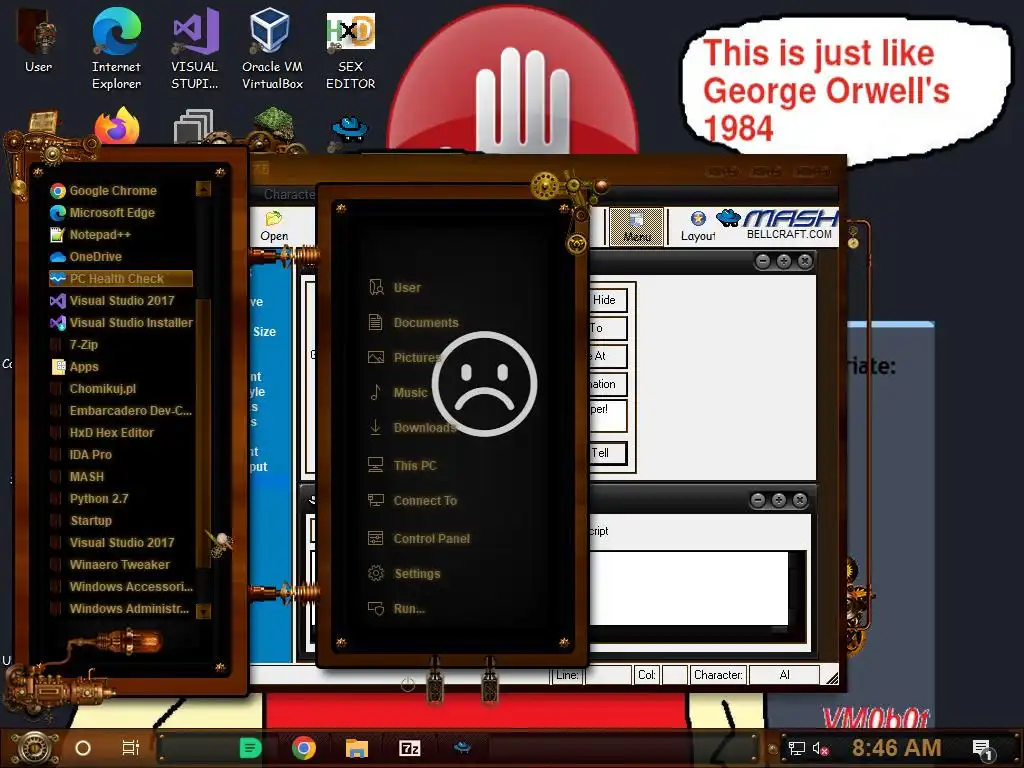Click the At button in the MASH window
This screenshot has width=1024, height=768.
coord(607,356)
